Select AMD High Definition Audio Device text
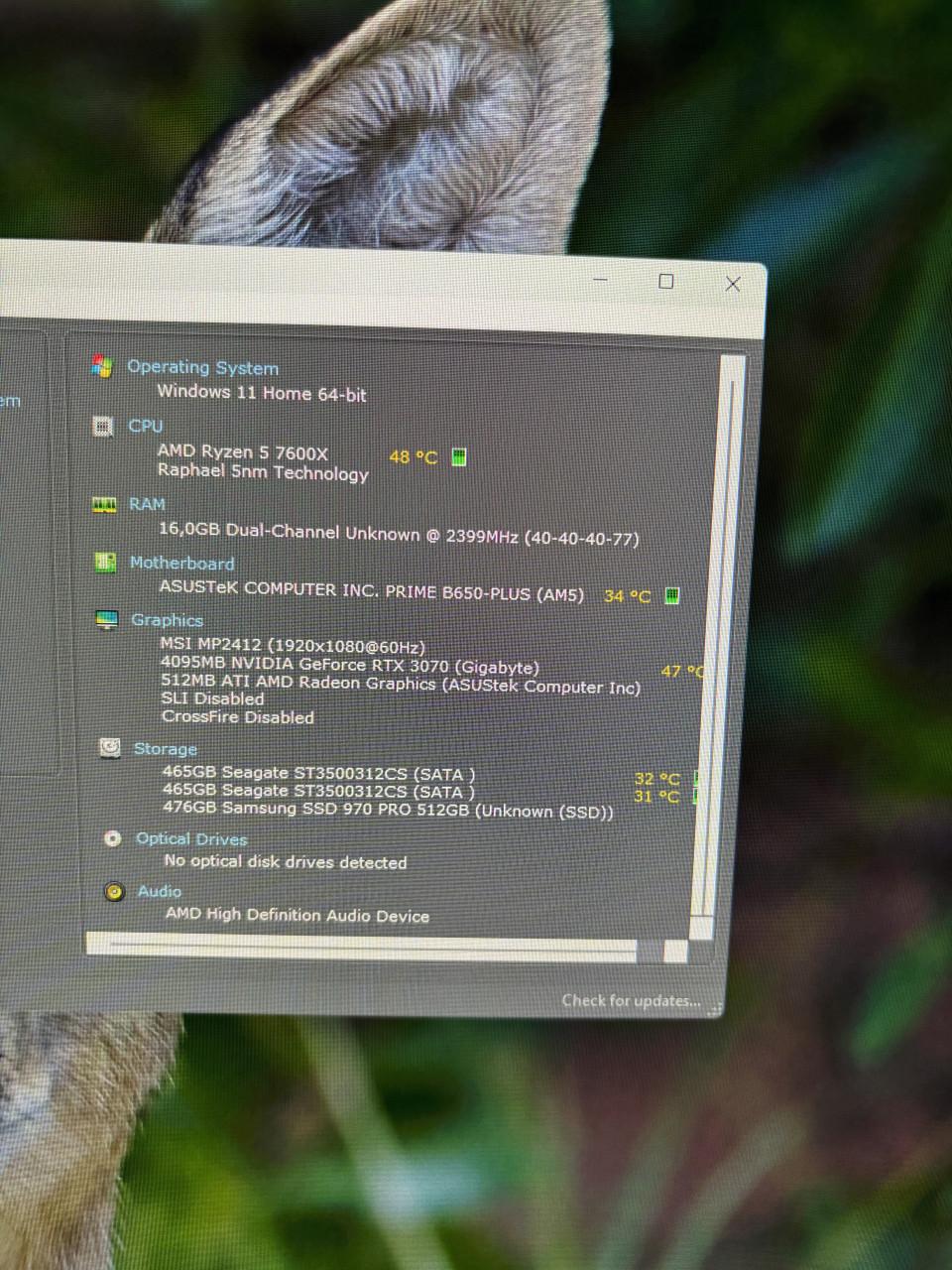 297,915
